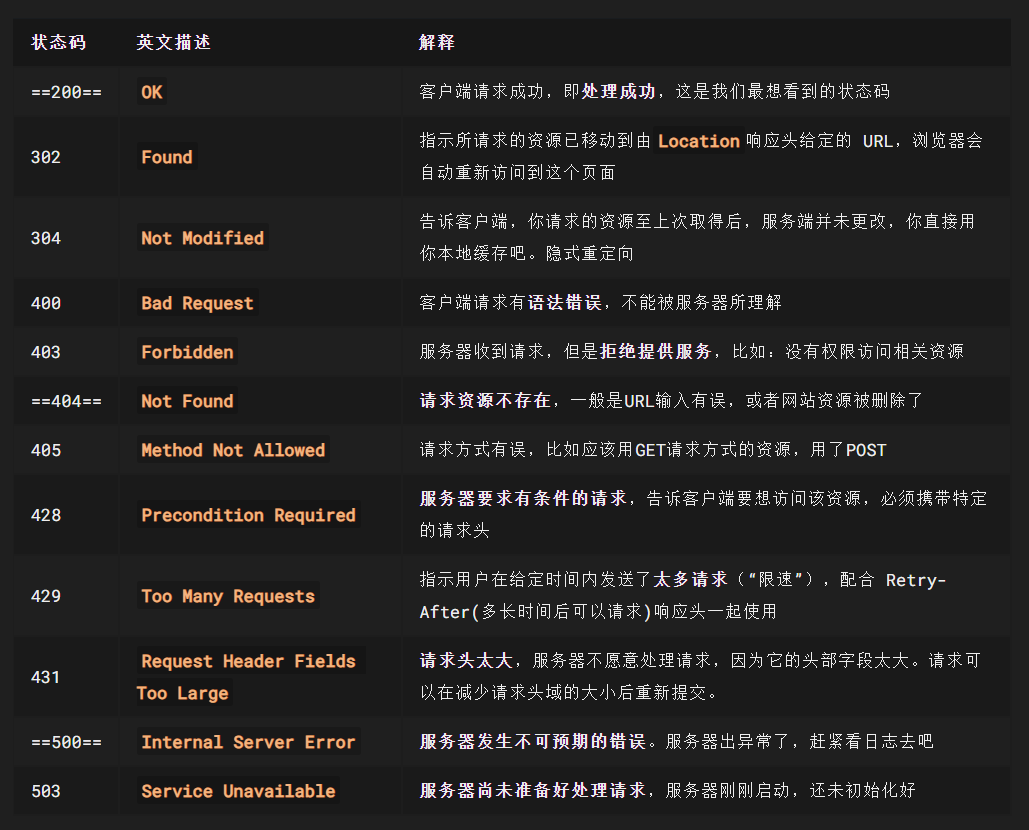Screen dimensions: 1029x830
Task: Click the Internal Server Error label
Action: tap(248, 742)
